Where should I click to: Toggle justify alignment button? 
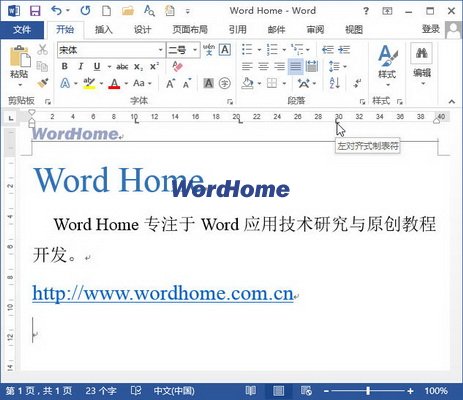click(295, 66)
